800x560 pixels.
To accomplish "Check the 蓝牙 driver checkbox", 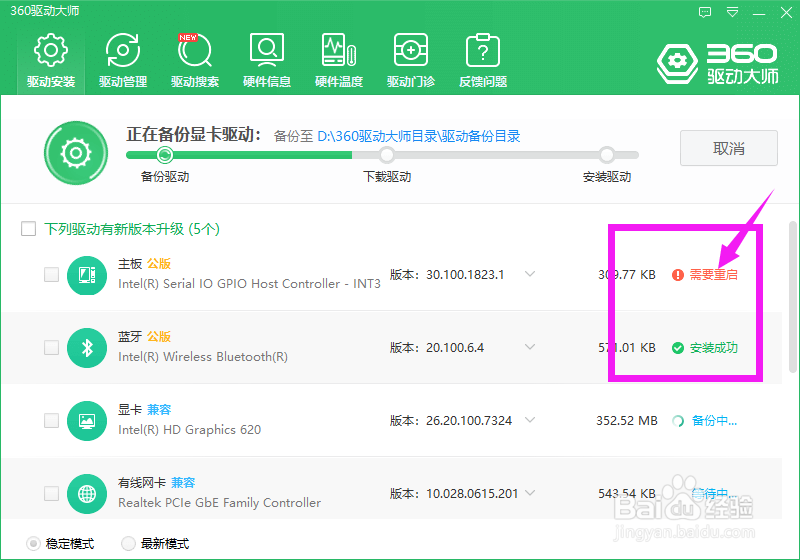I will [x=52, y=347].
